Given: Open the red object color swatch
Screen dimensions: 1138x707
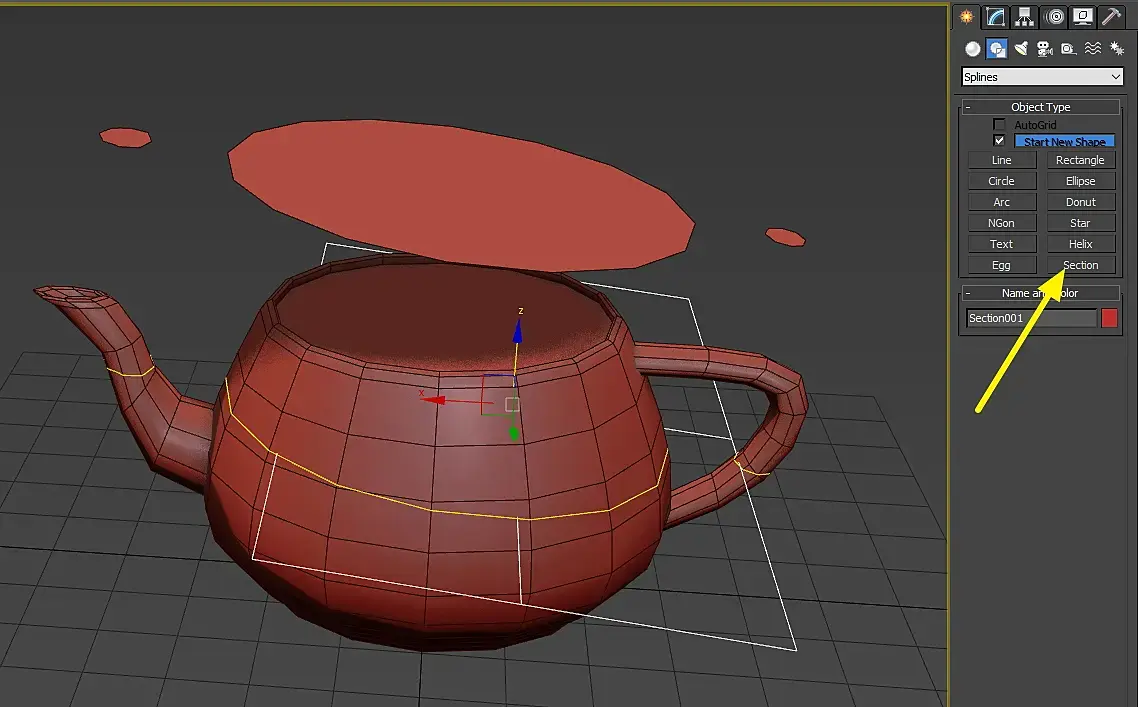Looking at the screenshot, I should coord(1109,318).
